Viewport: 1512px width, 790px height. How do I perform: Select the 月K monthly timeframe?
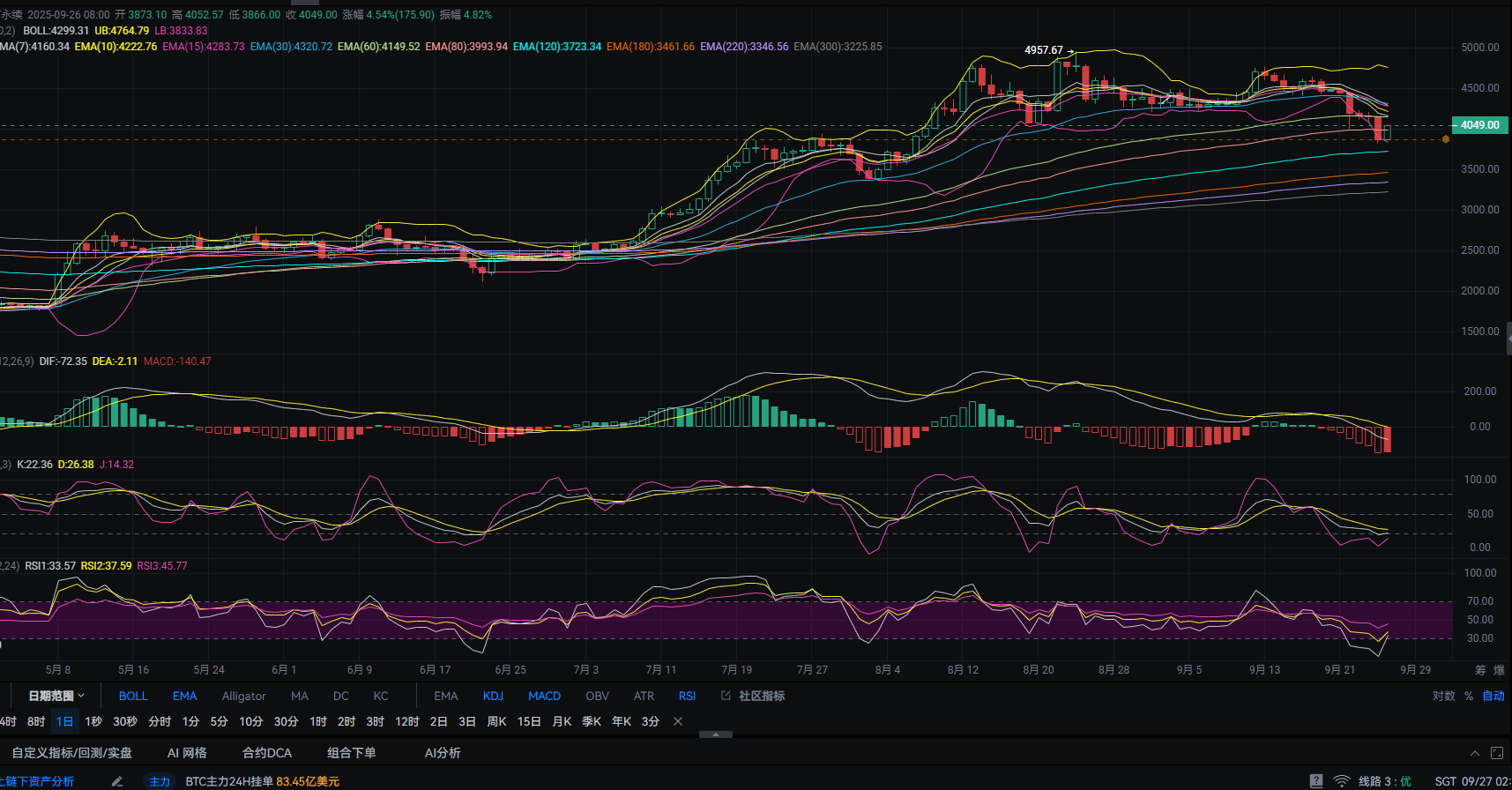(562, 721)
